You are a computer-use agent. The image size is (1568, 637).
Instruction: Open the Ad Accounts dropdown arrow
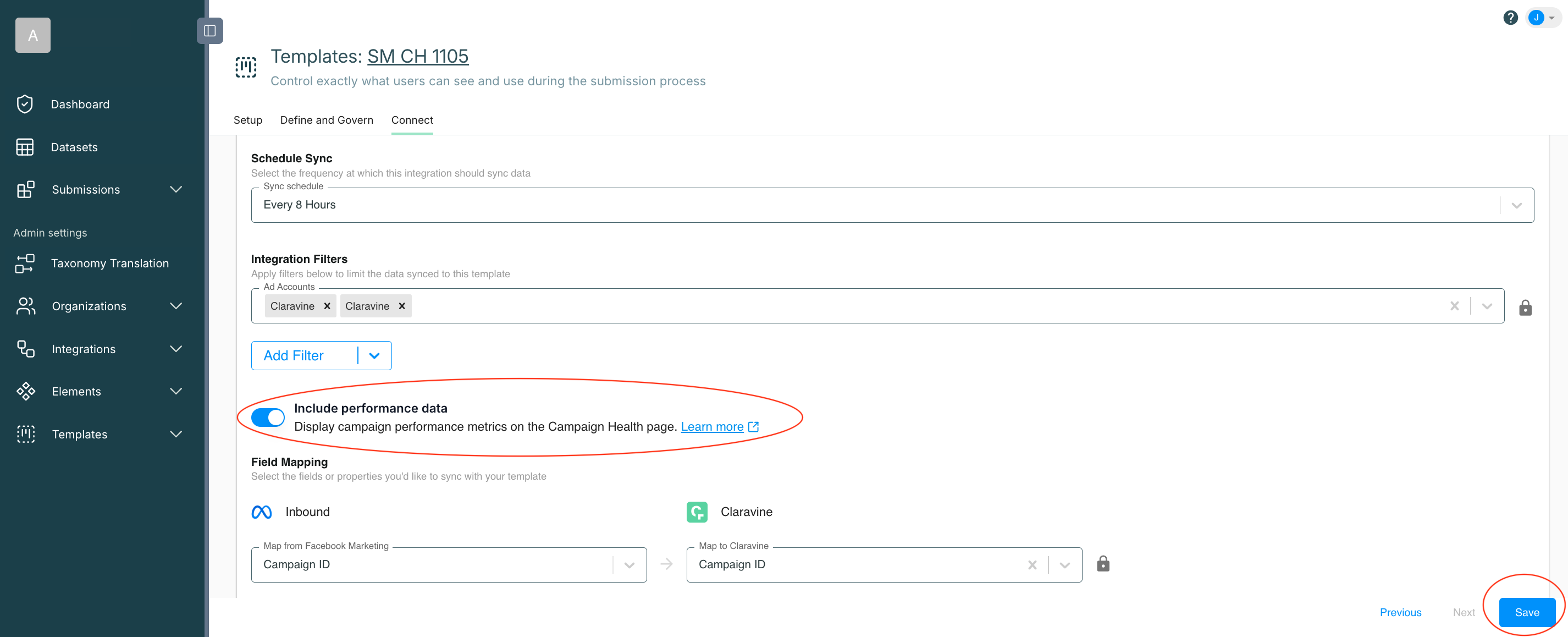(1487, 306)
